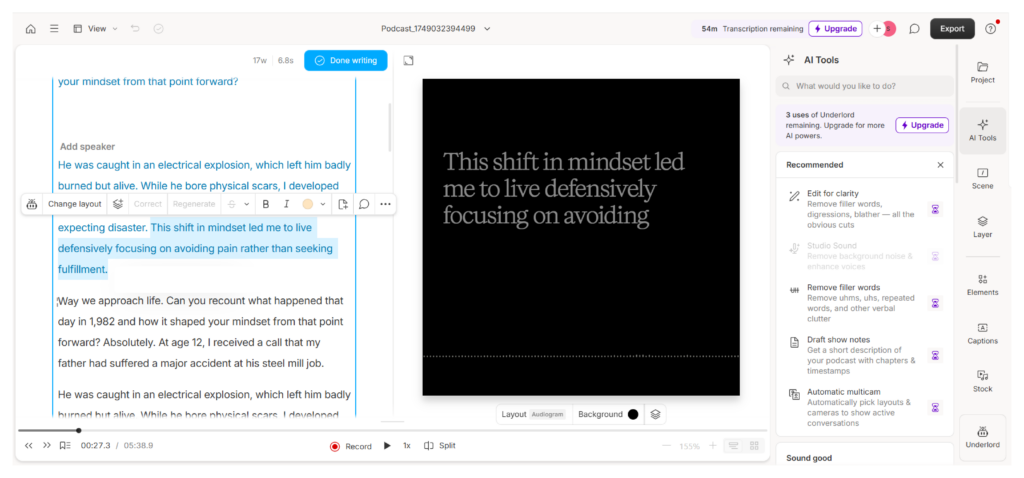This screenshot has height=478, width=1024.
Task: Open the comments panel from top bar
Action: 914,29
